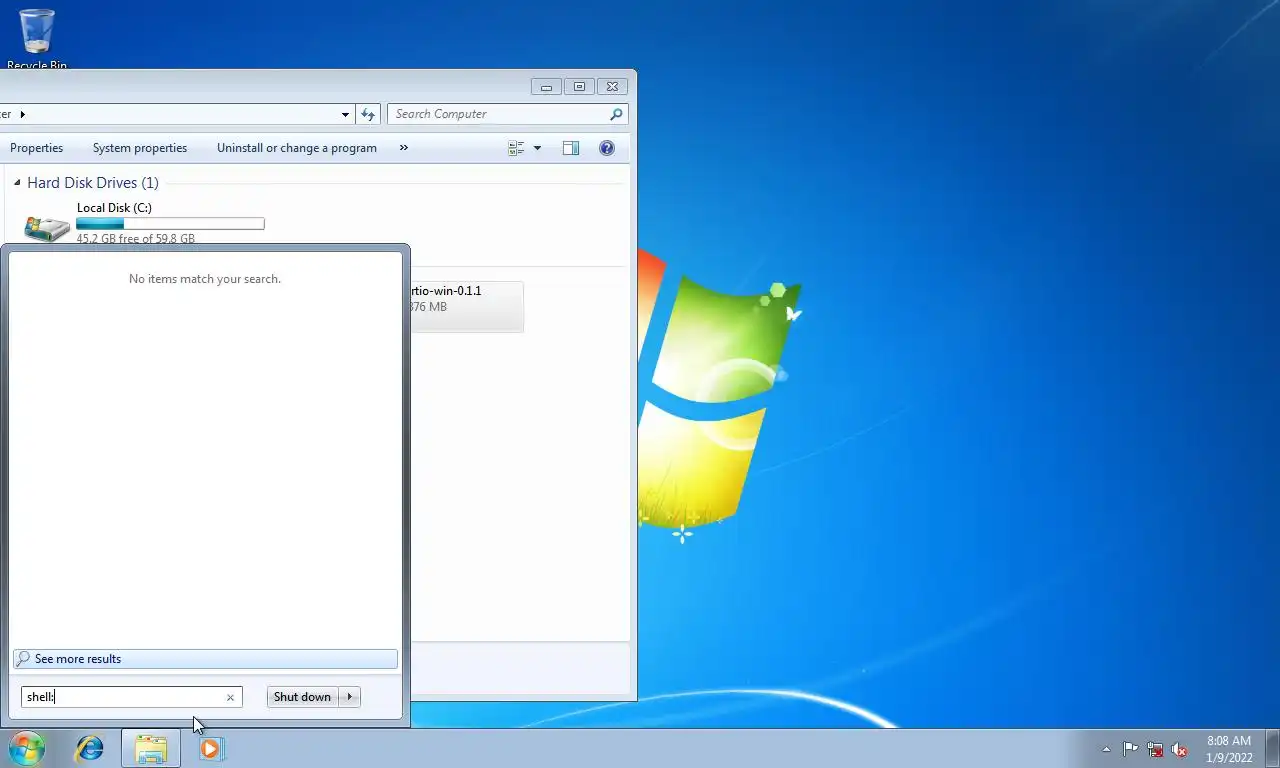This screenshot has width=1280, height=768.
Task: Click the magnifier icon in Search Computer
Action: click(x=616, y=114)
